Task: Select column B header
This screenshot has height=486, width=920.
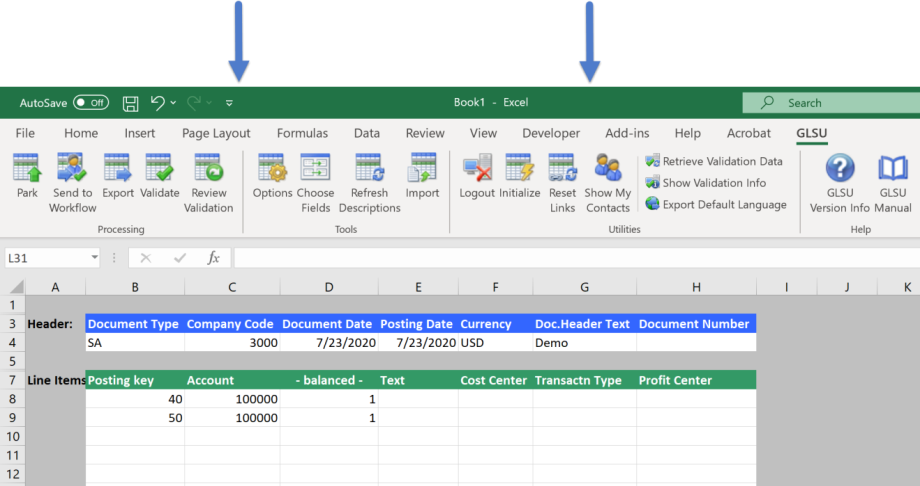Action: point(135,287)
